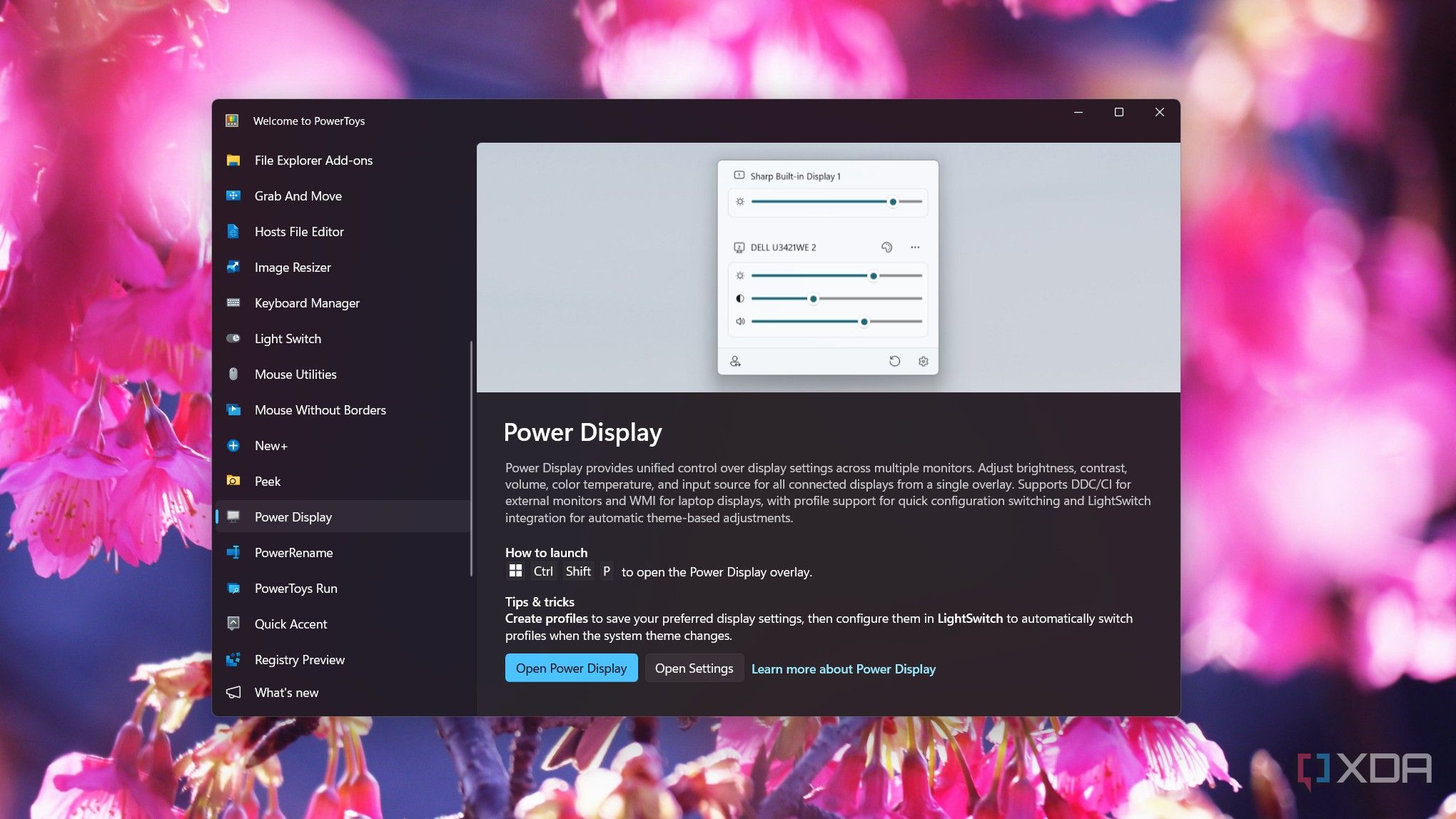Screen dimensions: 1456x819
Task: Click the What's new megaphone icon
Action: click(233, 693)
